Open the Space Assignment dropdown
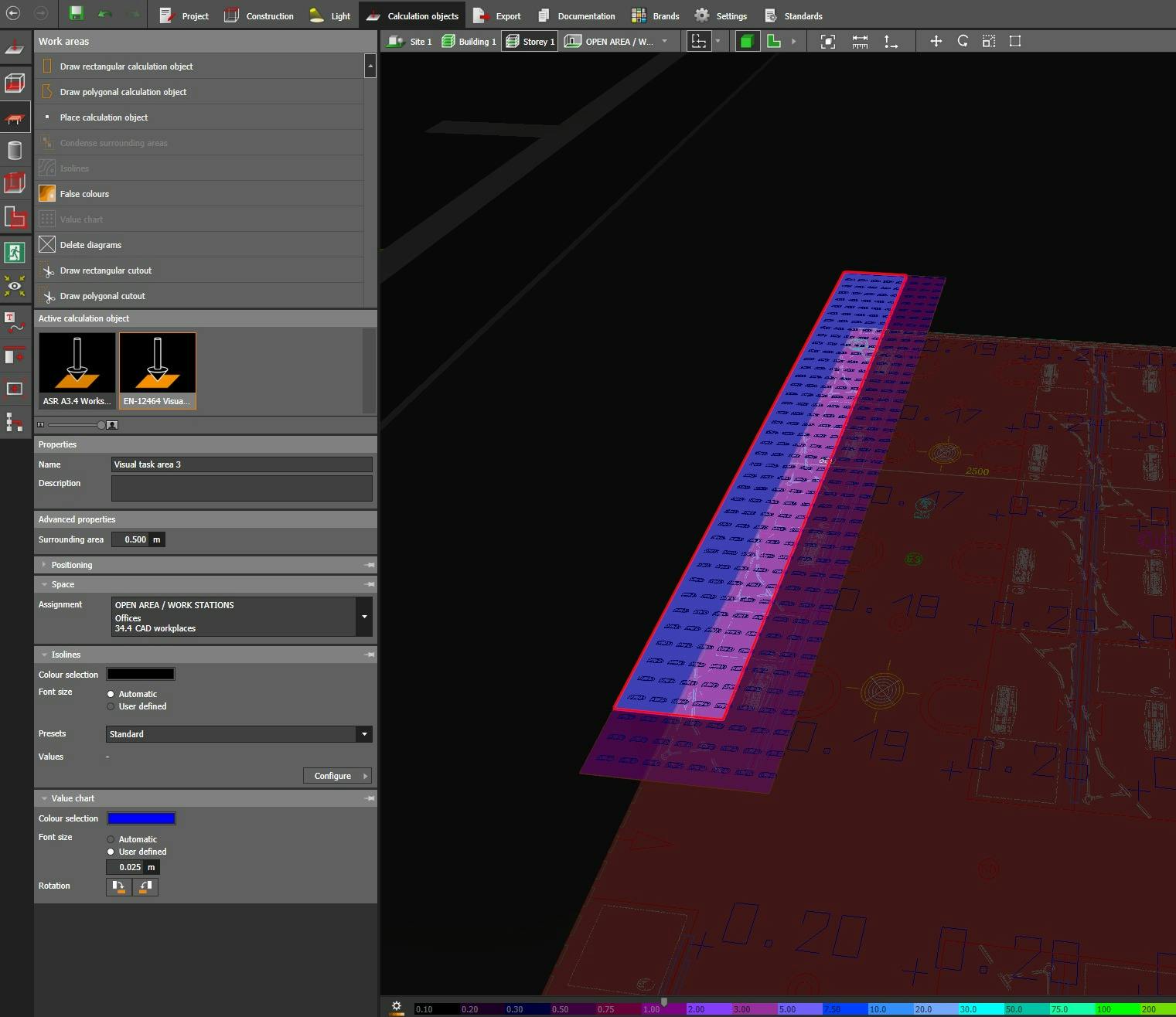Image resolution: width=1176 pixels, height=1017 pixels. (364, 617)
